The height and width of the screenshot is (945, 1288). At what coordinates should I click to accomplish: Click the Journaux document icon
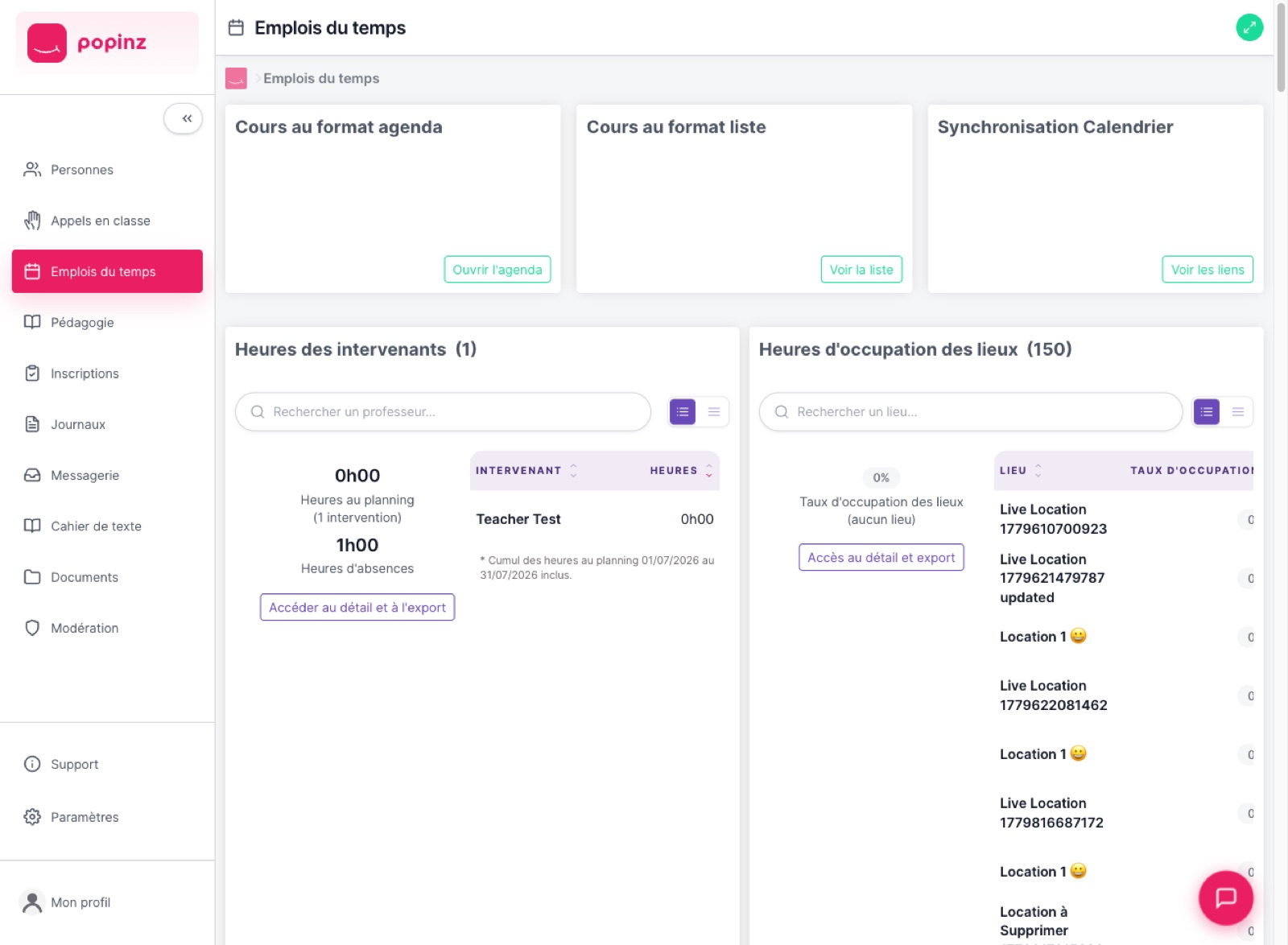(32, 424)
